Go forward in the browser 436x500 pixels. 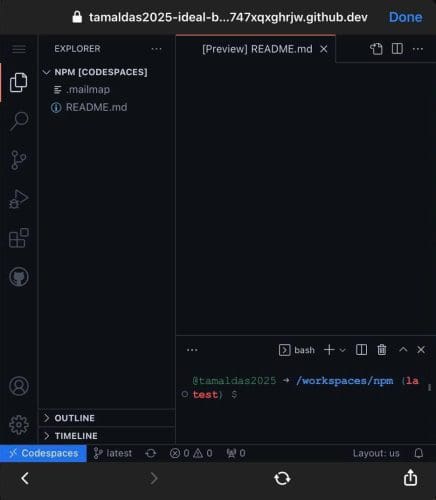click(154, 479)
